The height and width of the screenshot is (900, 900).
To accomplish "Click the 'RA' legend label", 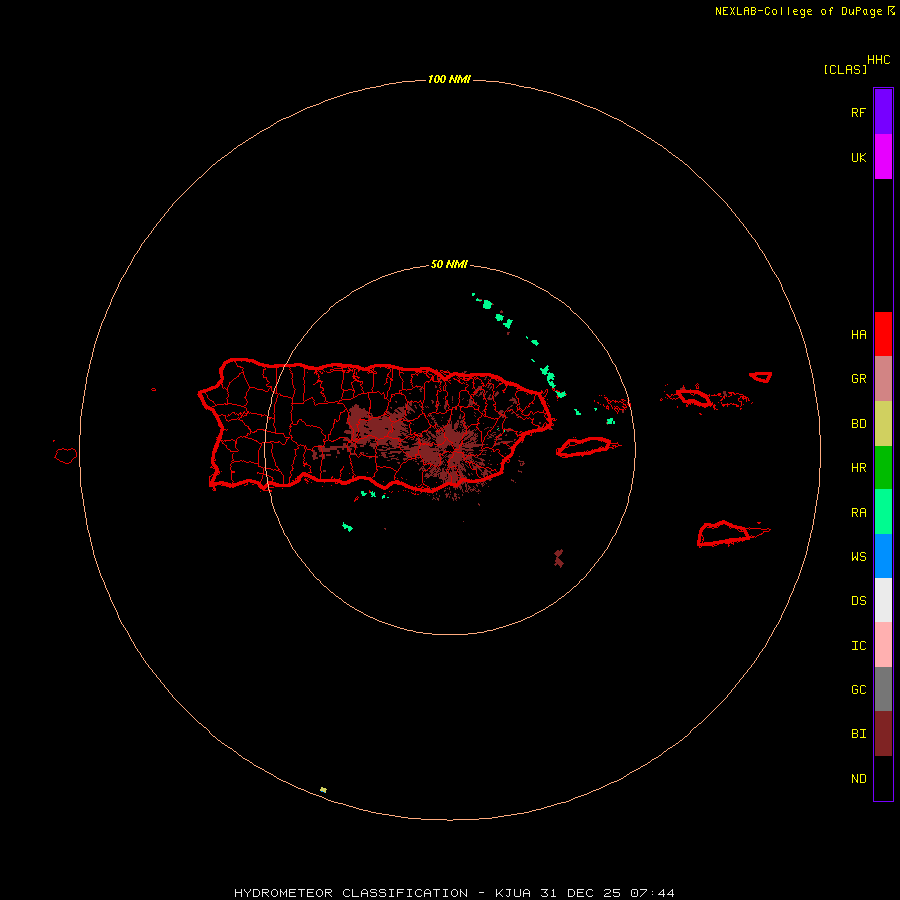I will [858, 513].
